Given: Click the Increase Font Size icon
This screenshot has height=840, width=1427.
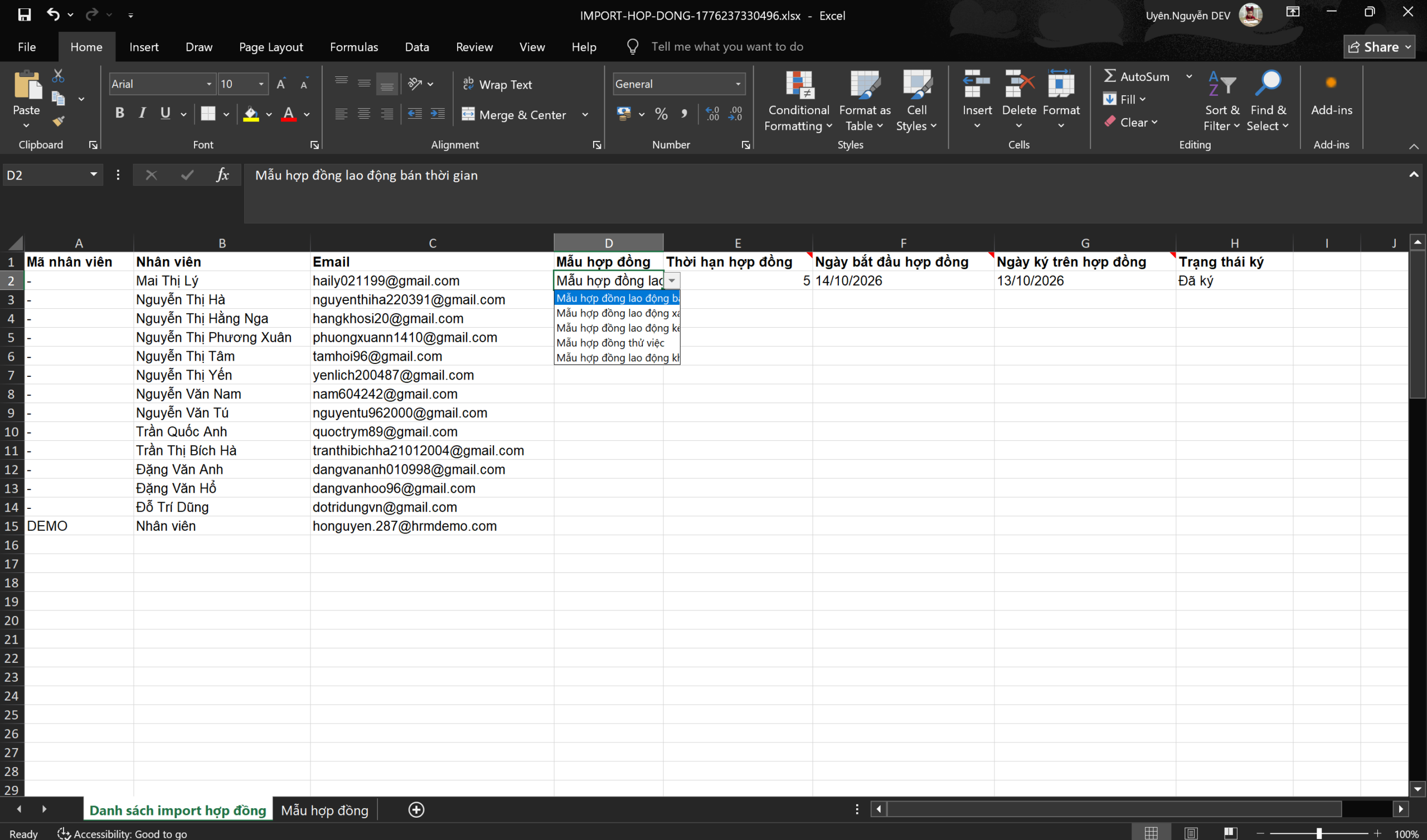Looking at the screenshot, I should click(x=281, y=84).
